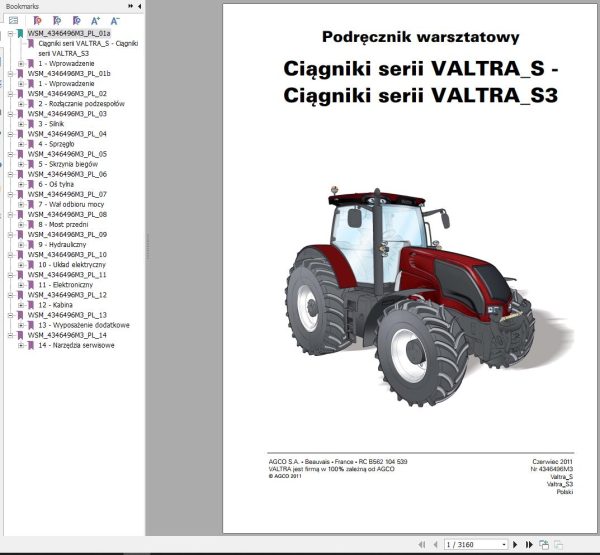Click the go-to-next-view icon in status bar
Image resolution: width=600 pixels, height=555 pixels.
tap(544, 544)
